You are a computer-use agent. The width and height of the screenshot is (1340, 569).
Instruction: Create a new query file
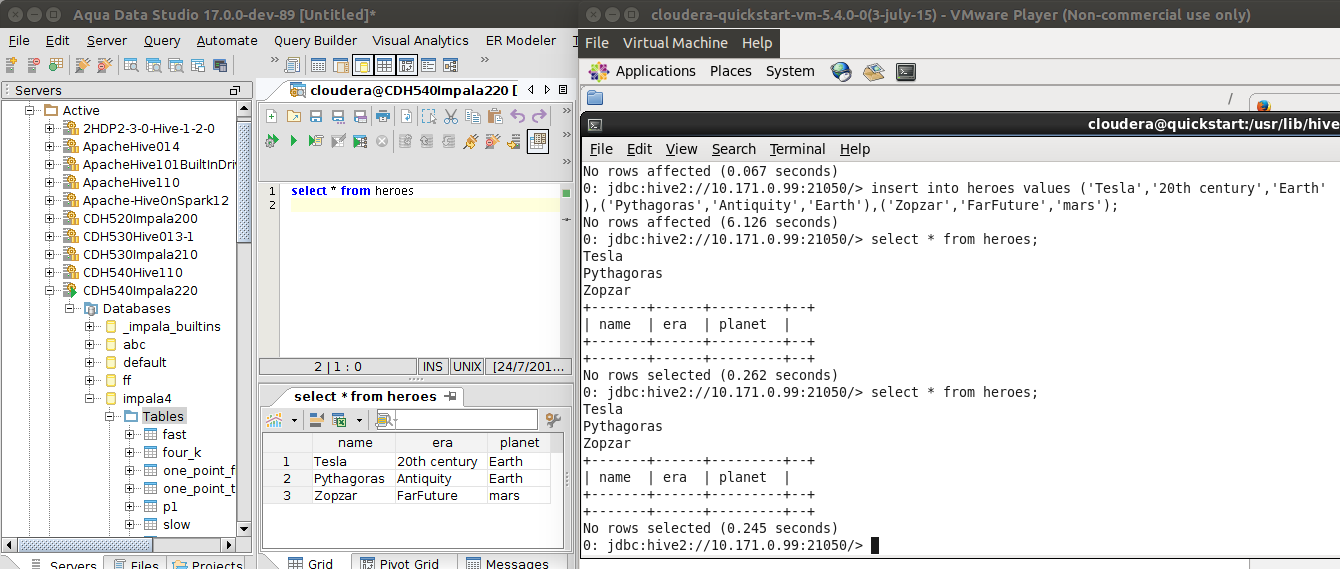(271, 116)
